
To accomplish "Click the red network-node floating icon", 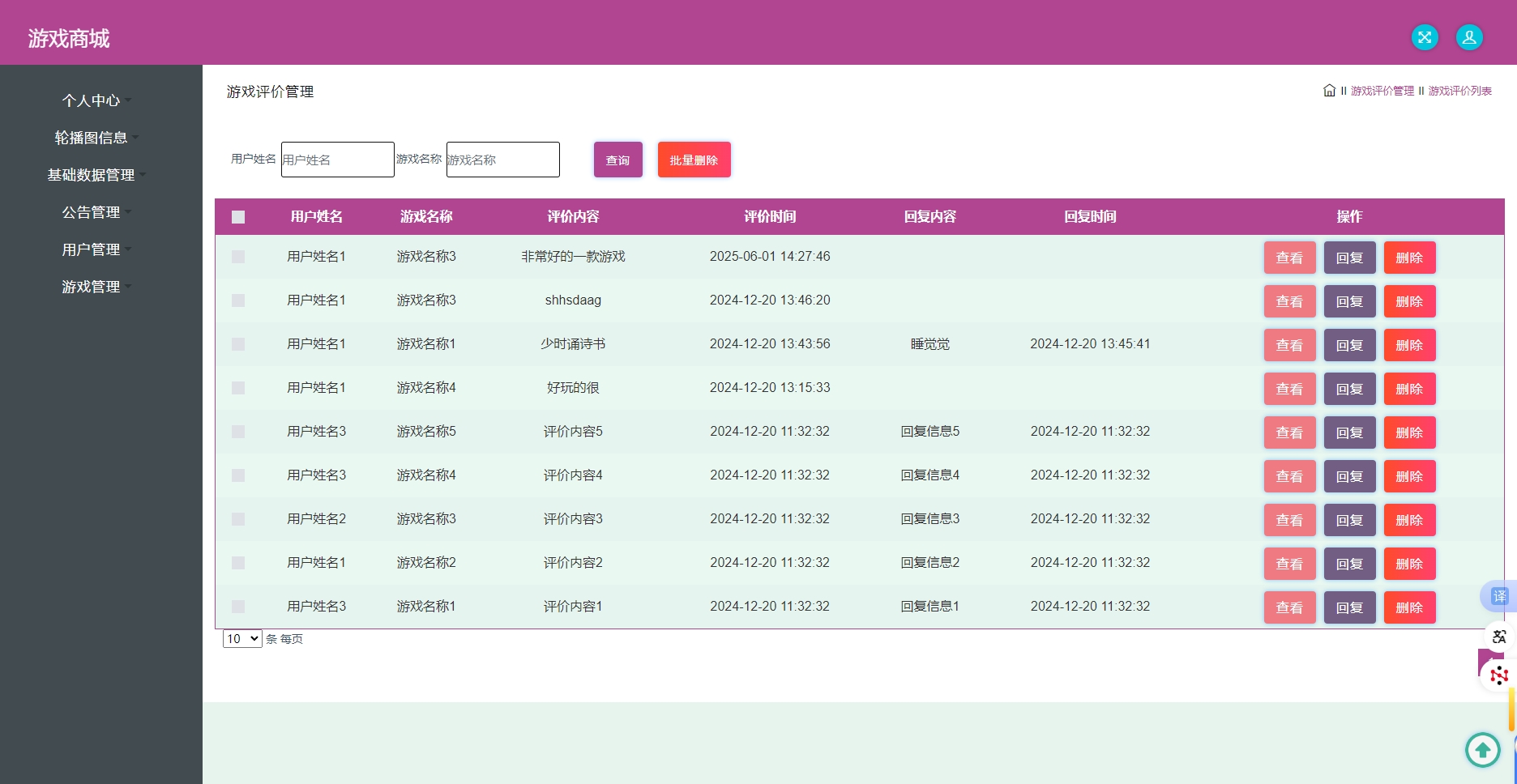I will (x=1498, y=675).
